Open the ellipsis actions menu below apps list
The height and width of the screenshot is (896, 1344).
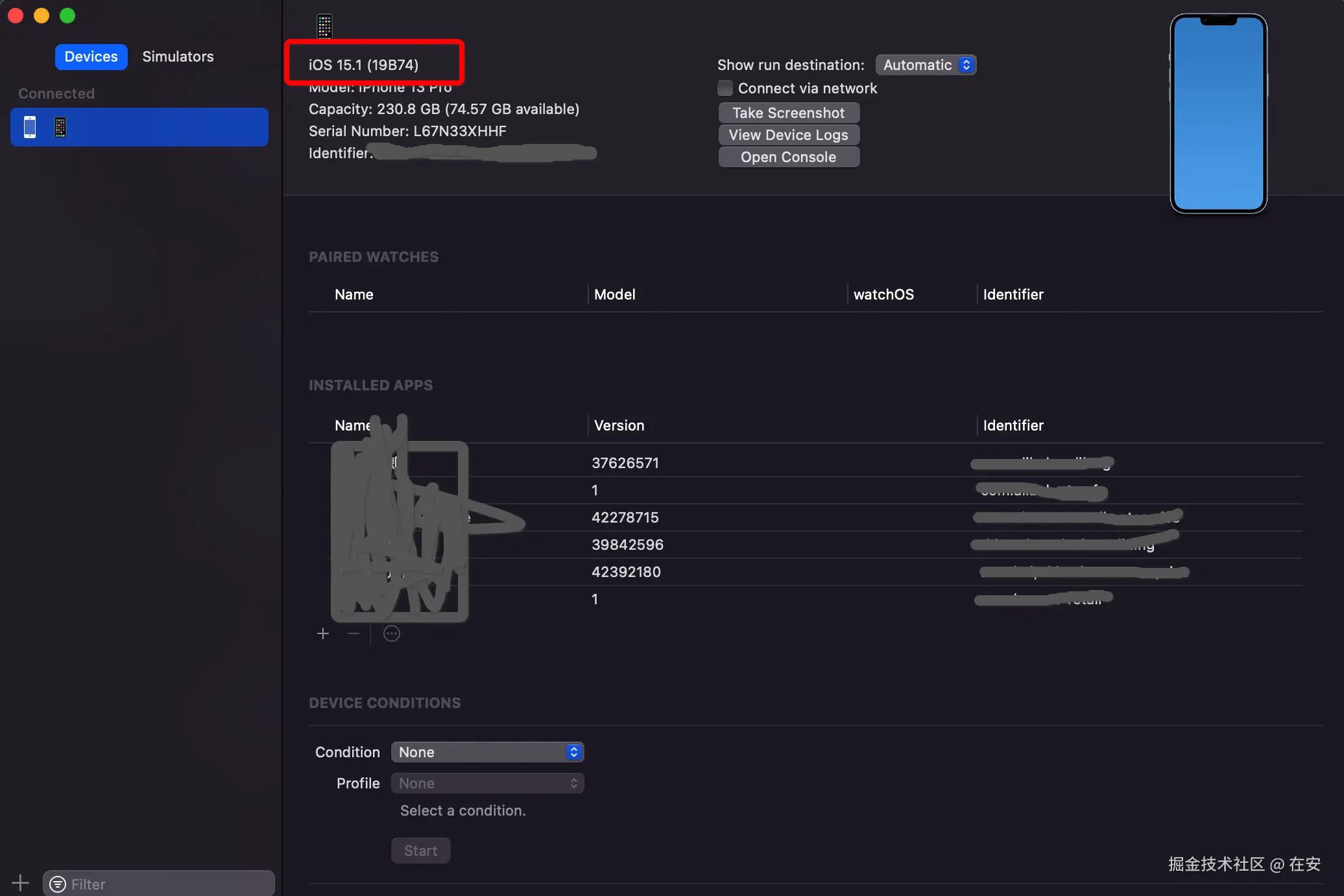click(x=392, y=633)
